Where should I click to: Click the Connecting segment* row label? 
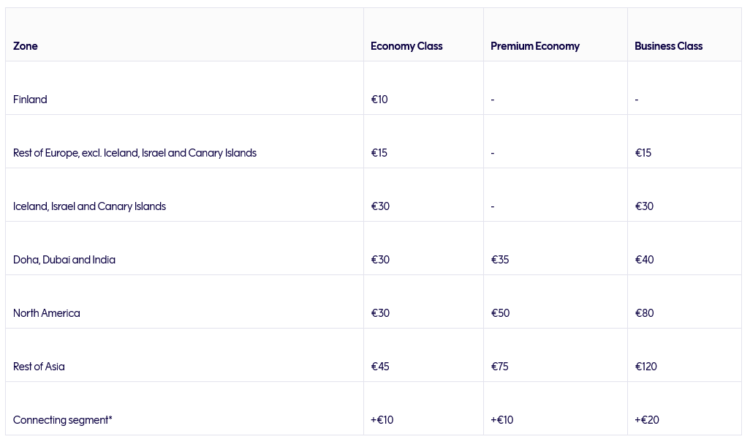coord(63,420)
